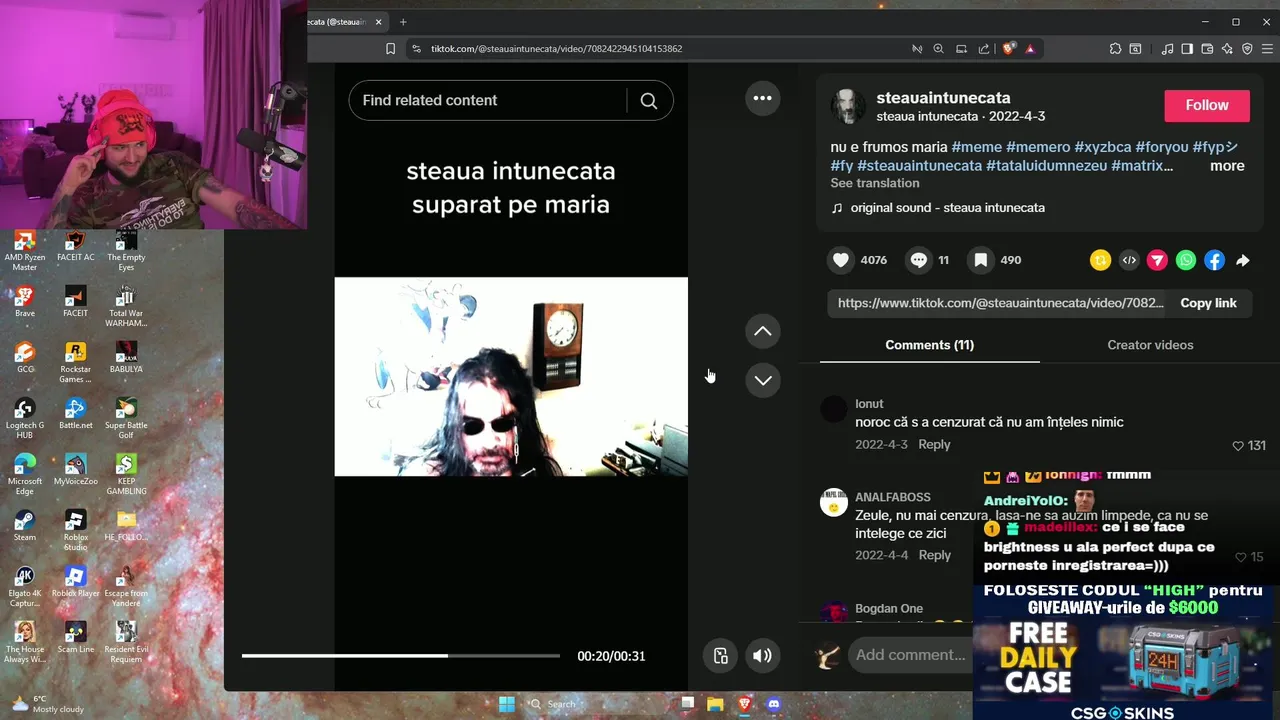
Task: Click the Brave Rewards triangle icon
Action: tap(1030, 48)
